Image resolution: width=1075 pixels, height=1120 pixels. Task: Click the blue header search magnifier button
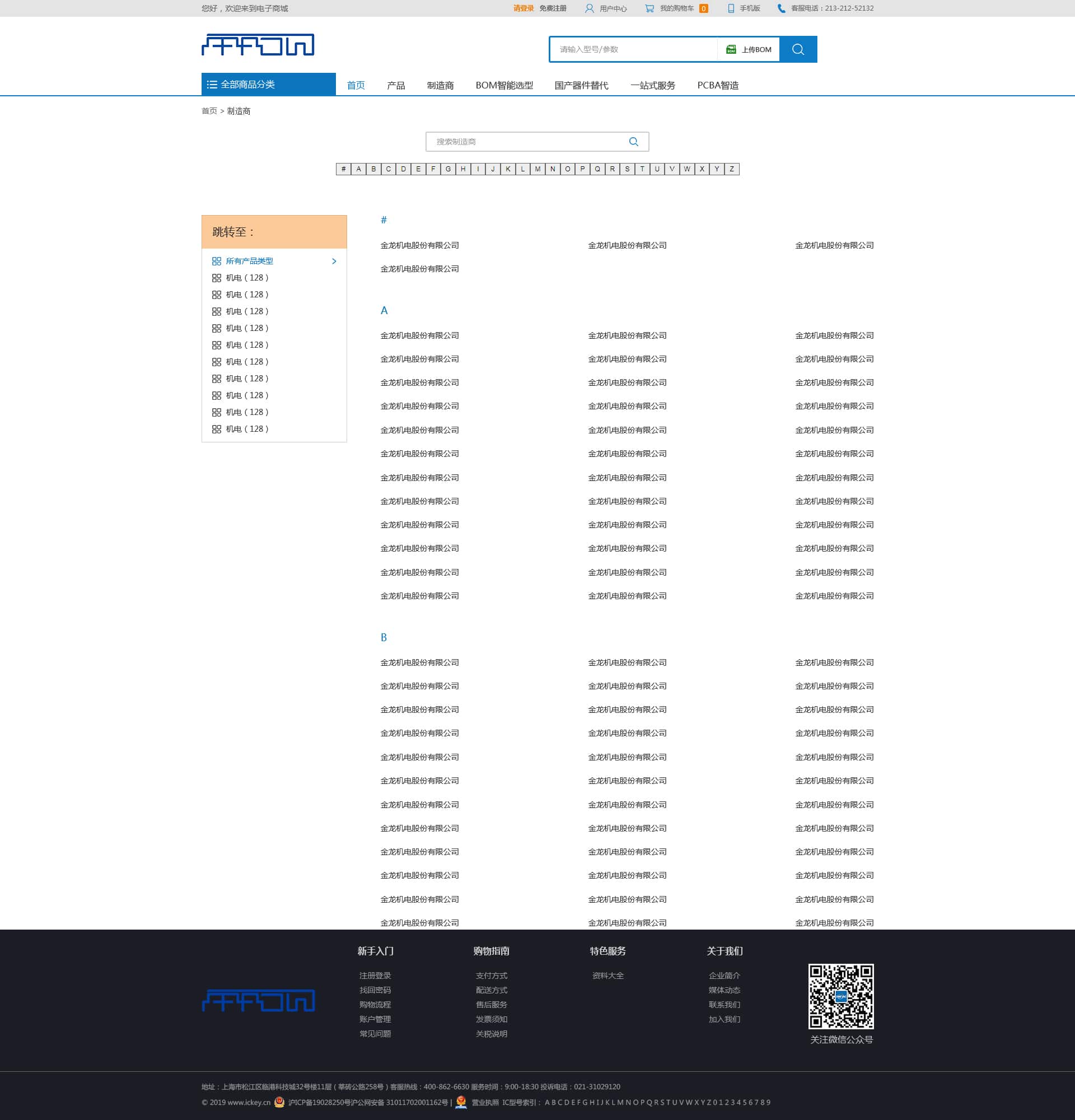tap(798, 50)
